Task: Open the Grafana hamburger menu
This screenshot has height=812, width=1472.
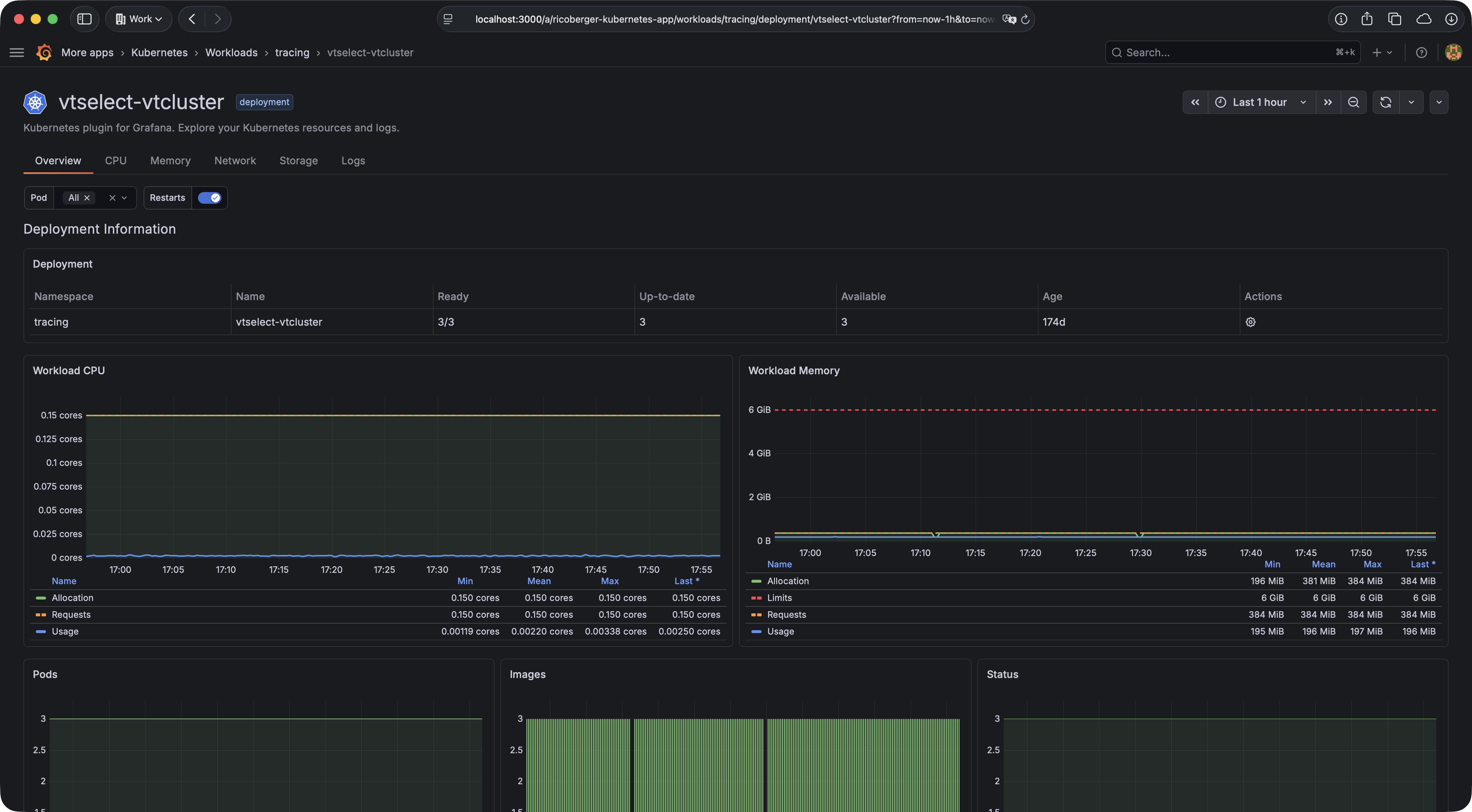Action: tap(17, 53)
